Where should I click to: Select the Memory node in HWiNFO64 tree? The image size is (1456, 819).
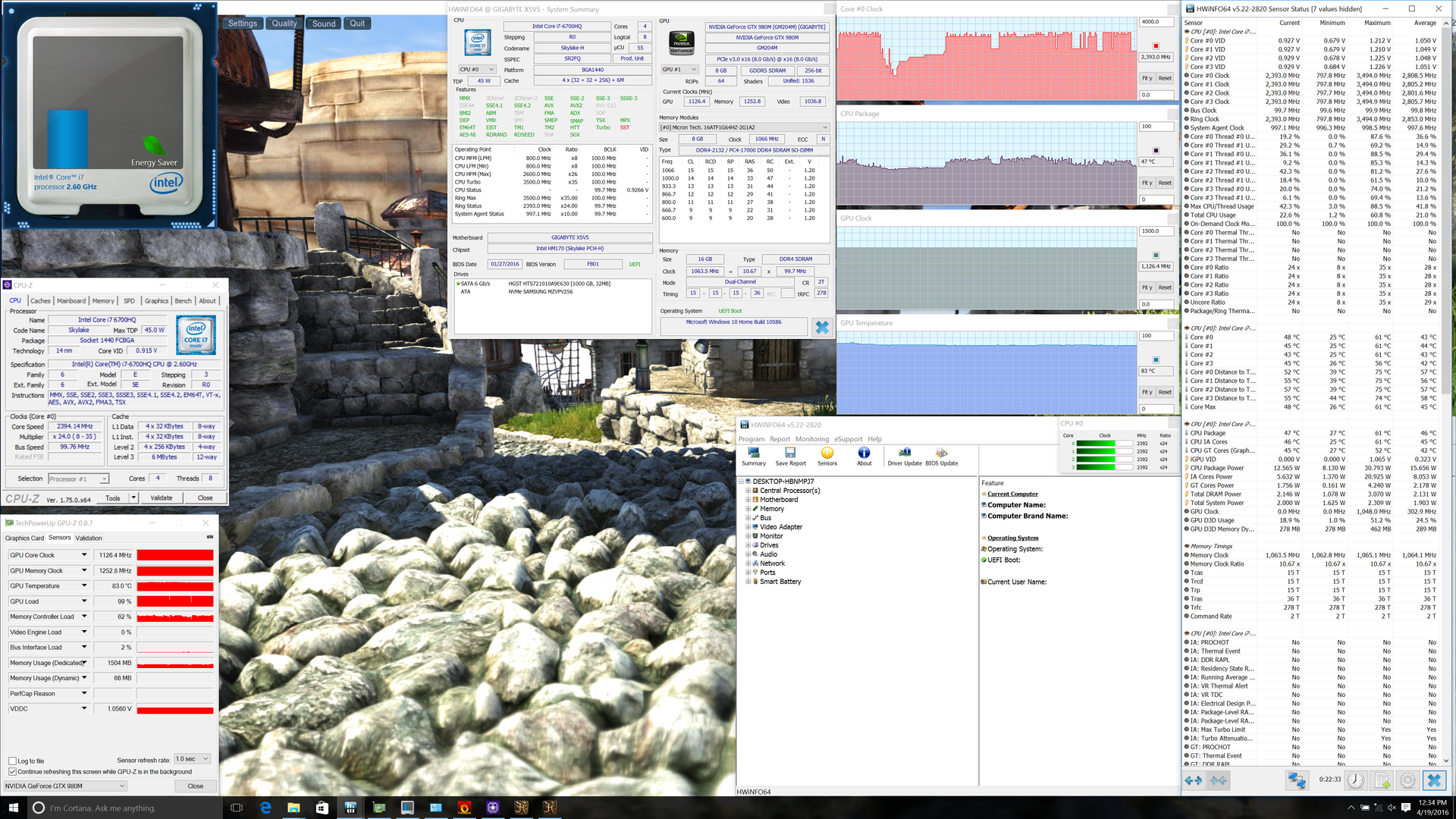(x=772, y=509)
